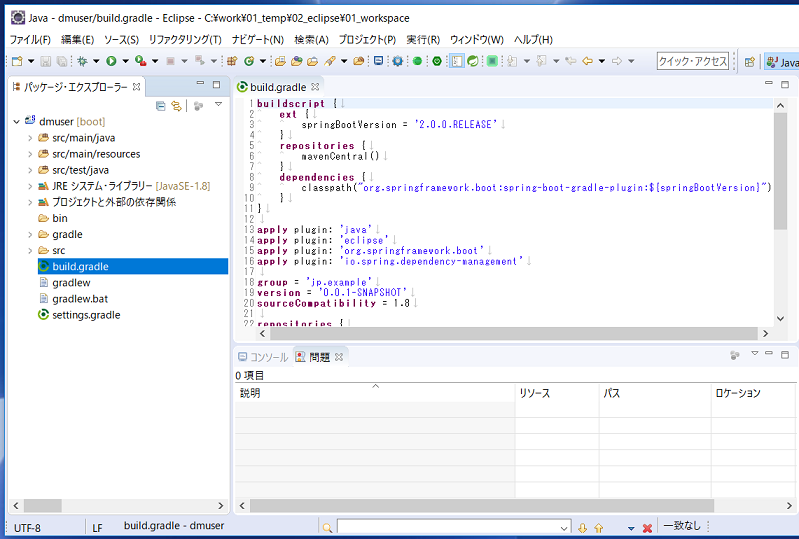Expand プロジェクトと外部の依存関係 node
The image size is (799, 539).
(x=30, y=202)
